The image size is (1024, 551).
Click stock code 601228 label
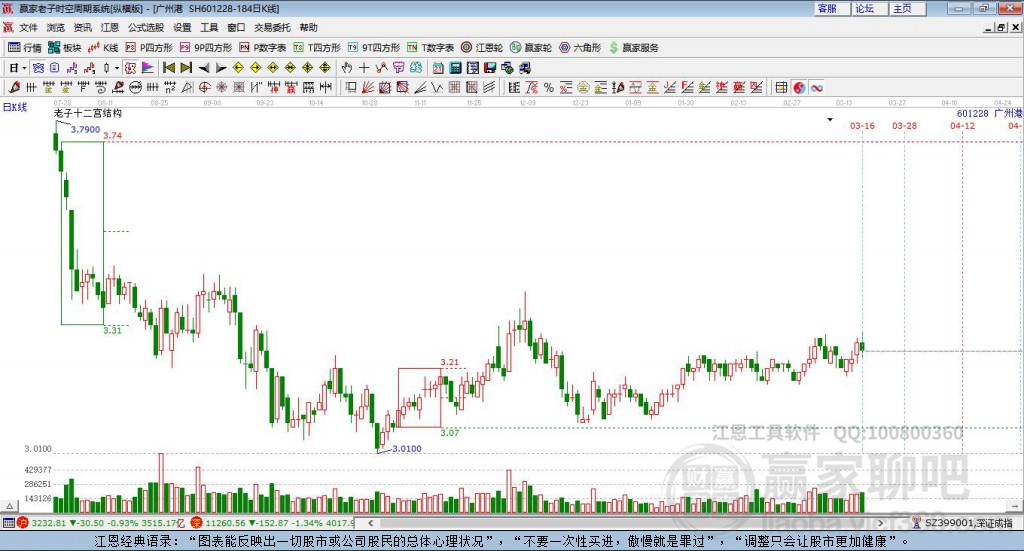972,113
